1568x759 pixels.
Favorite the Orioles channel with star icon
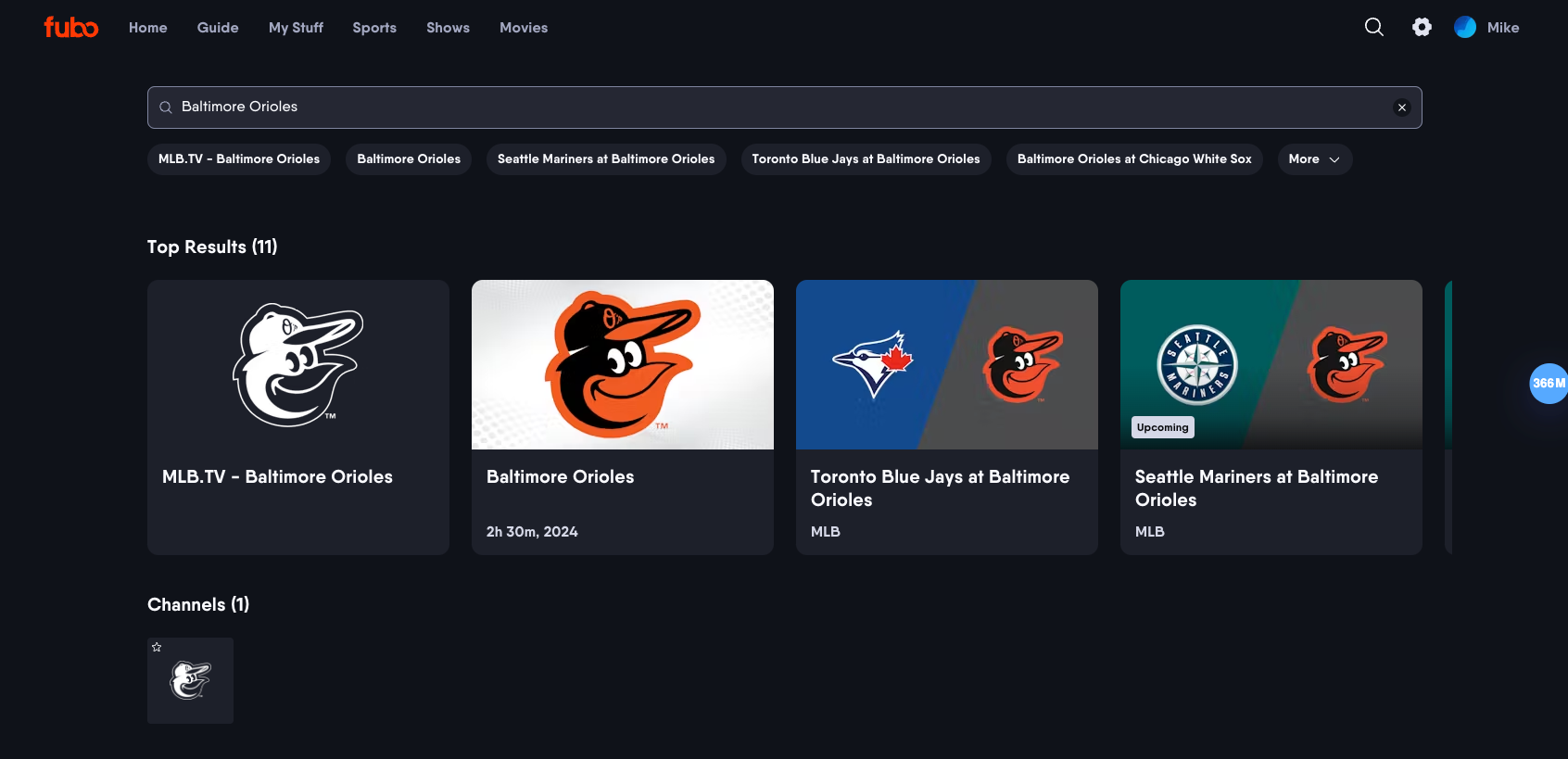coord(157,647)
